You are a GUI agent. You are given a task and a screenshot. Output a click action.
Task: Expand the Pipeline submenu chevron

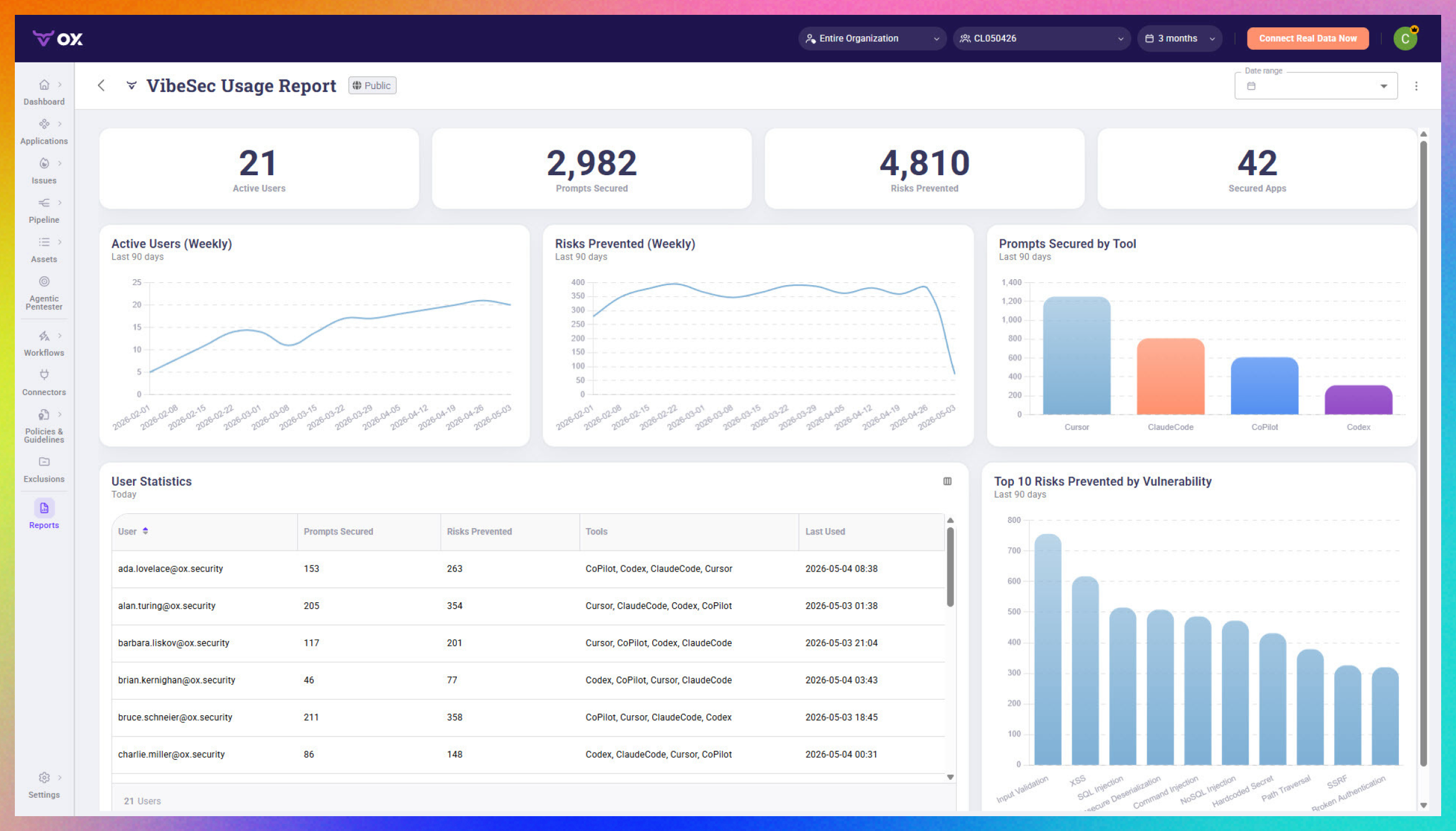(x=60, y=203)
